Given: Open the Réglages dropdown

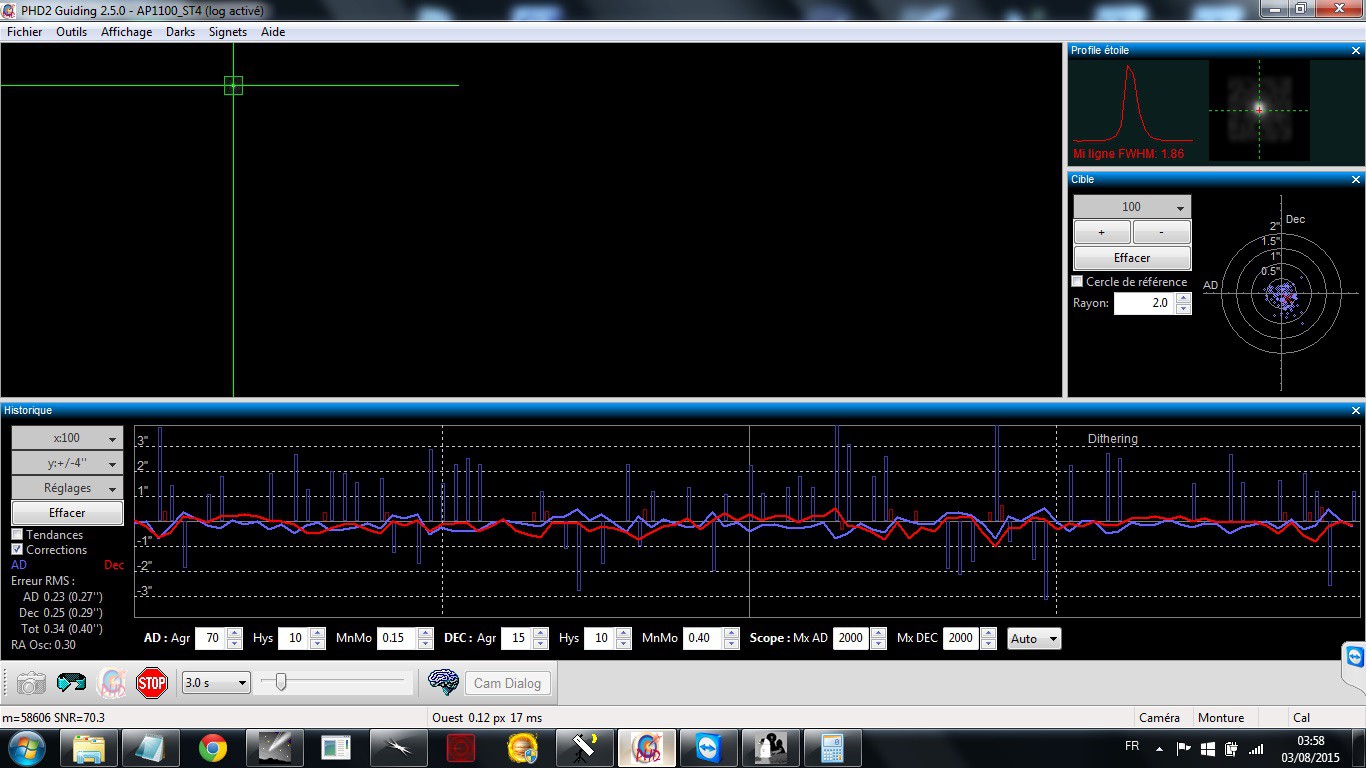Looking at the screenshot, I should coord(67,488).
